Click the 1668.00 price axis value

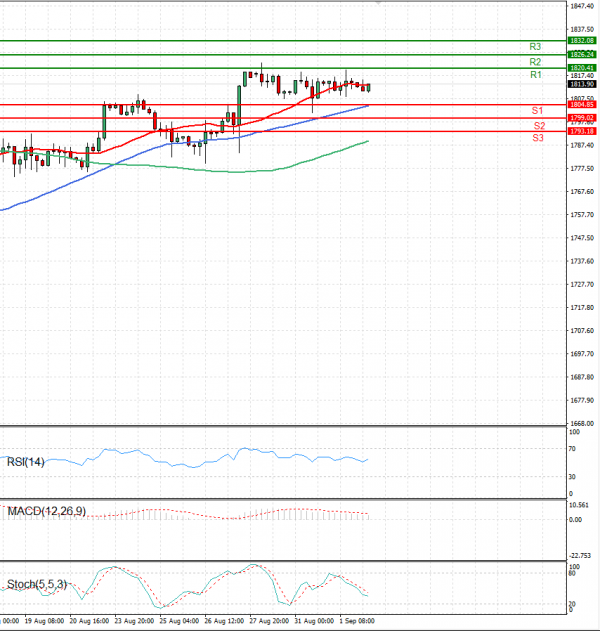click(582, 424)
